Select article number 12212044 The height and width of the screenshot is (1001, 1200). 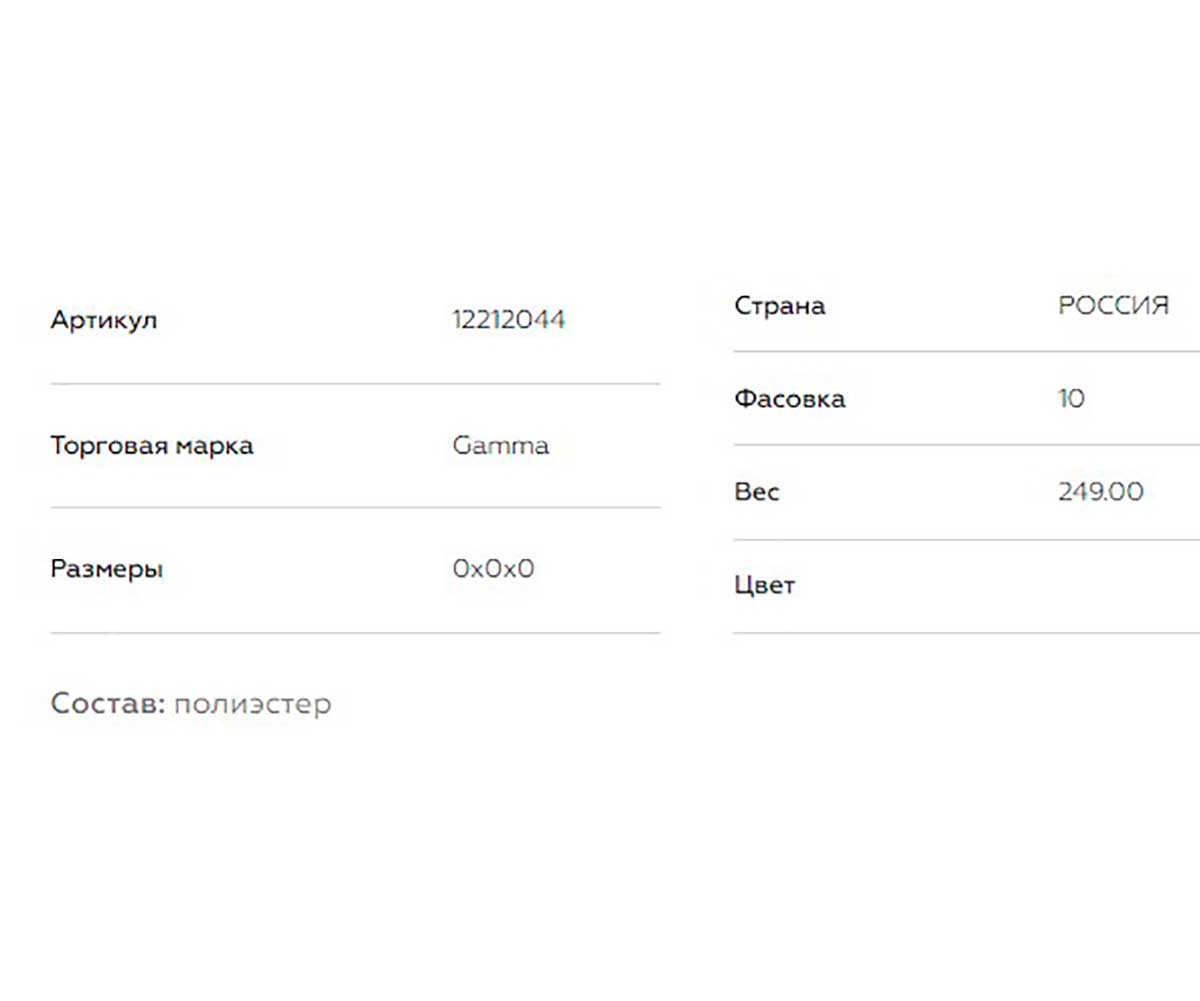(509, 320)
